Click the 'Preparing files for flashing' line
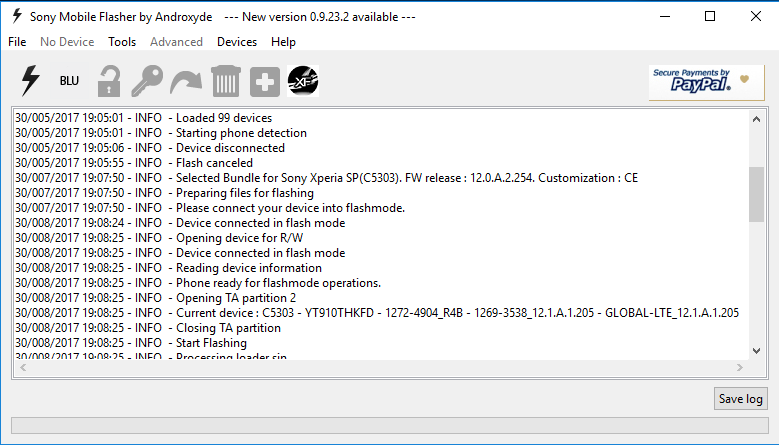The image size is (779, 445). point(164,193)
